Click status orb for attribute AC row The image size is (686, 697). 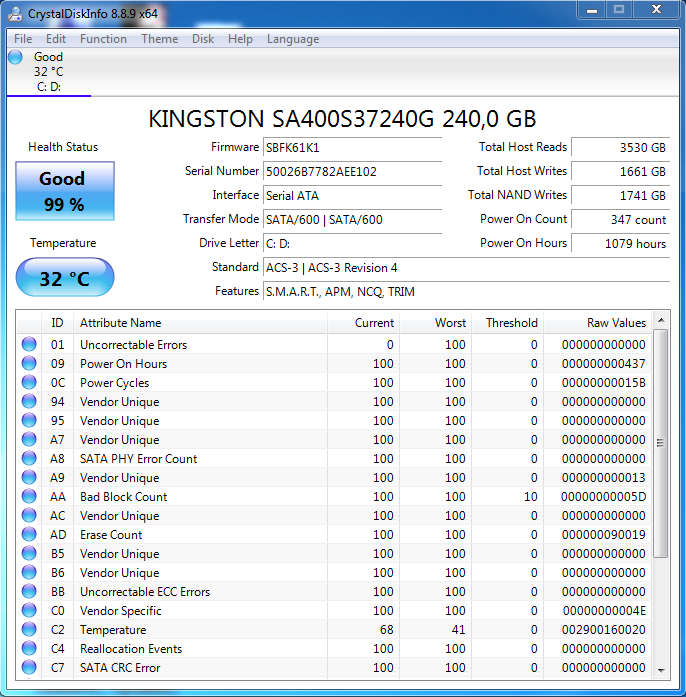(29, 516)
